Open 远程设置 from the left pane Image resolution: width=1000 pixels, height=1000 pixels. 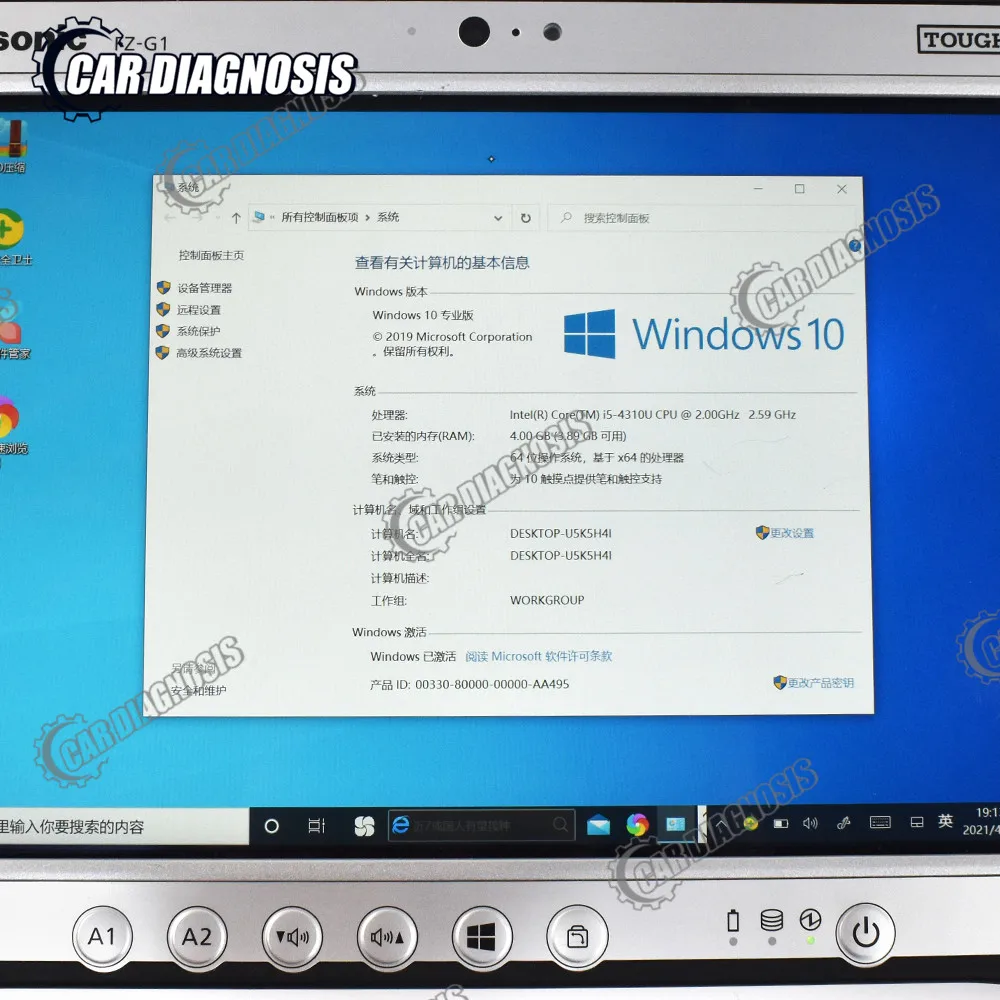coord(198,310)
